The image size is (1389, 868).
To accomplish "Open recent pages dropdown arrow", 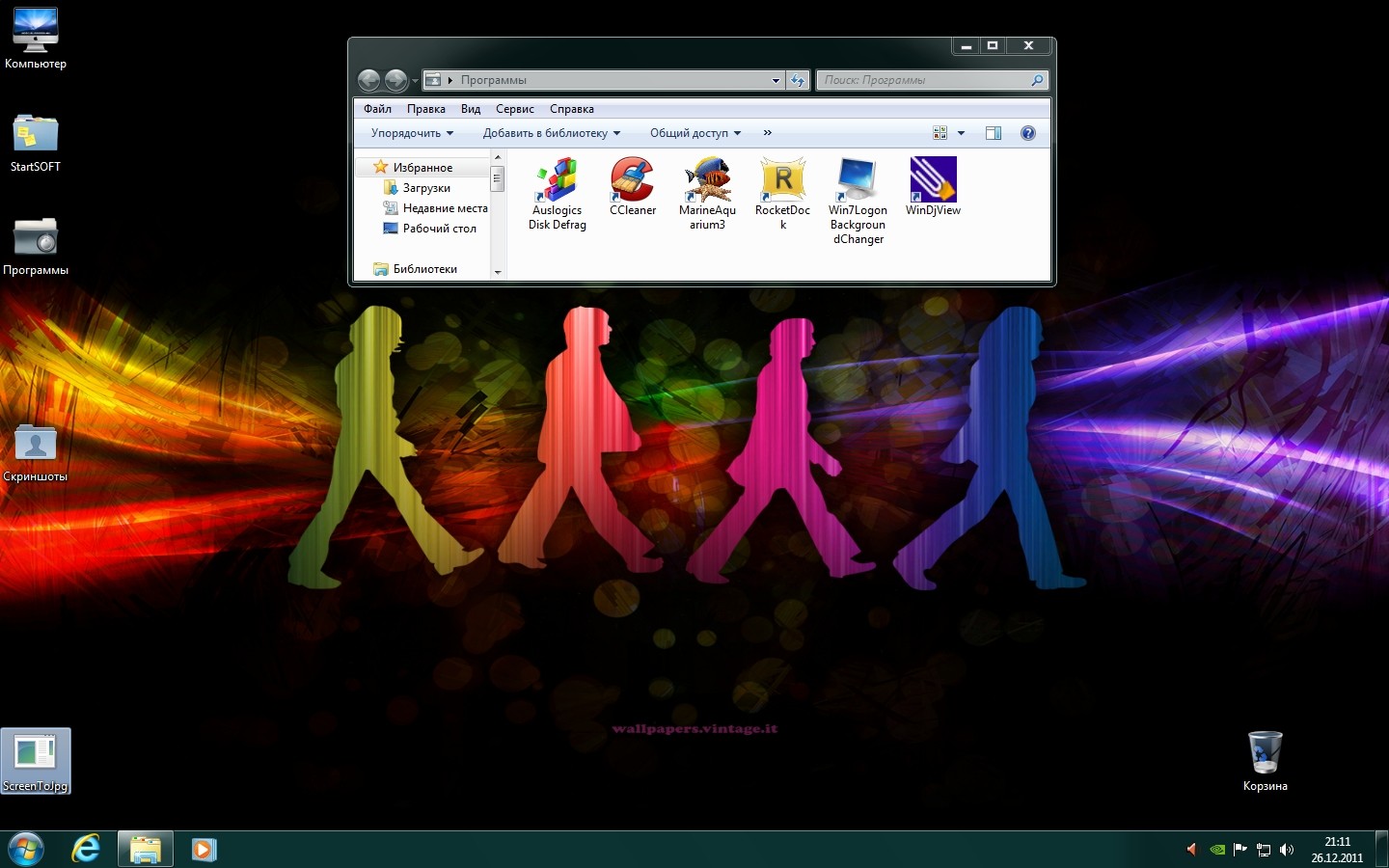I will (x=415, y=81).
